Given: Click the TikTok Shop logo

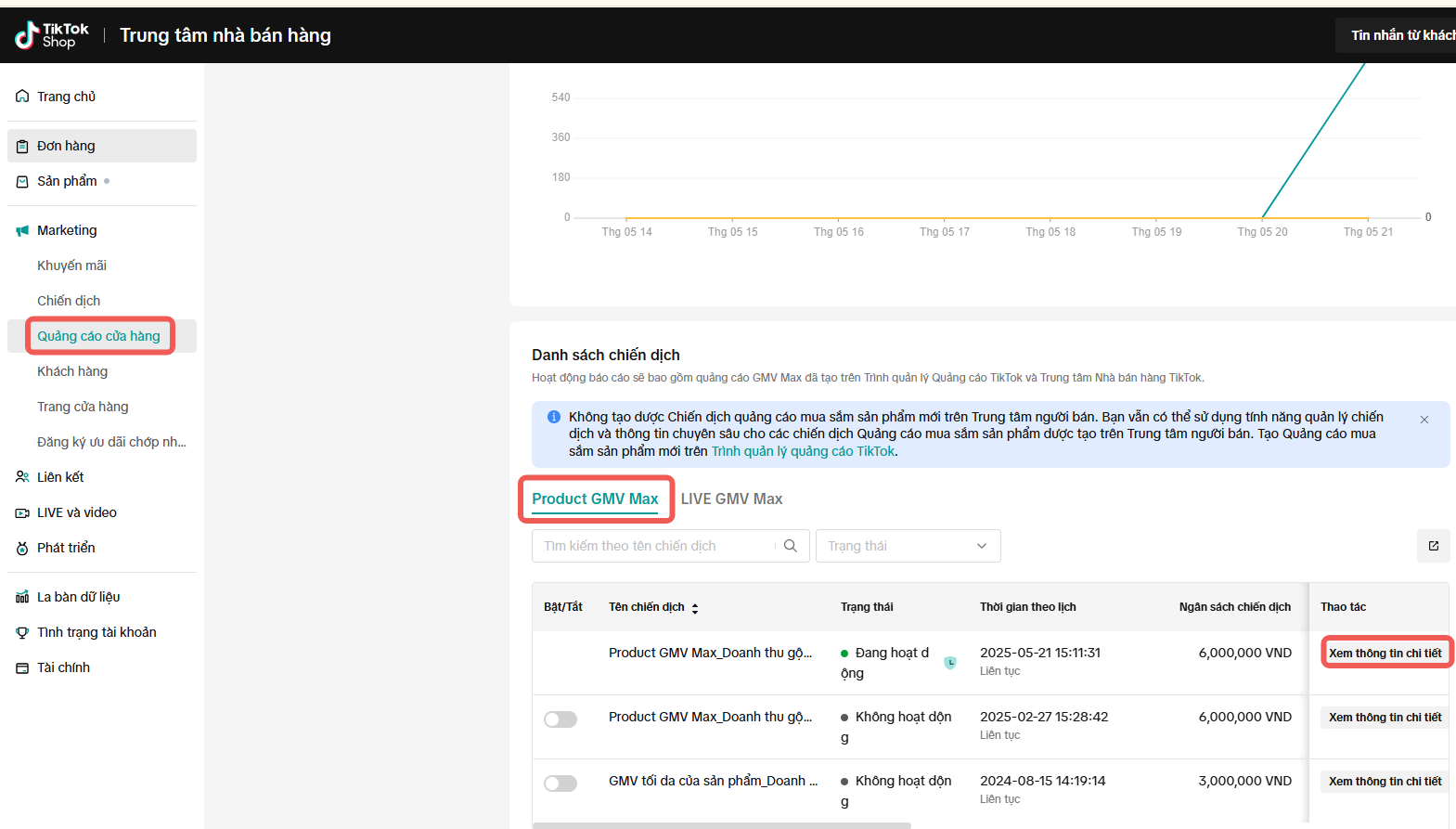Looking at the screenshot, I should click(x=52, y=35).
